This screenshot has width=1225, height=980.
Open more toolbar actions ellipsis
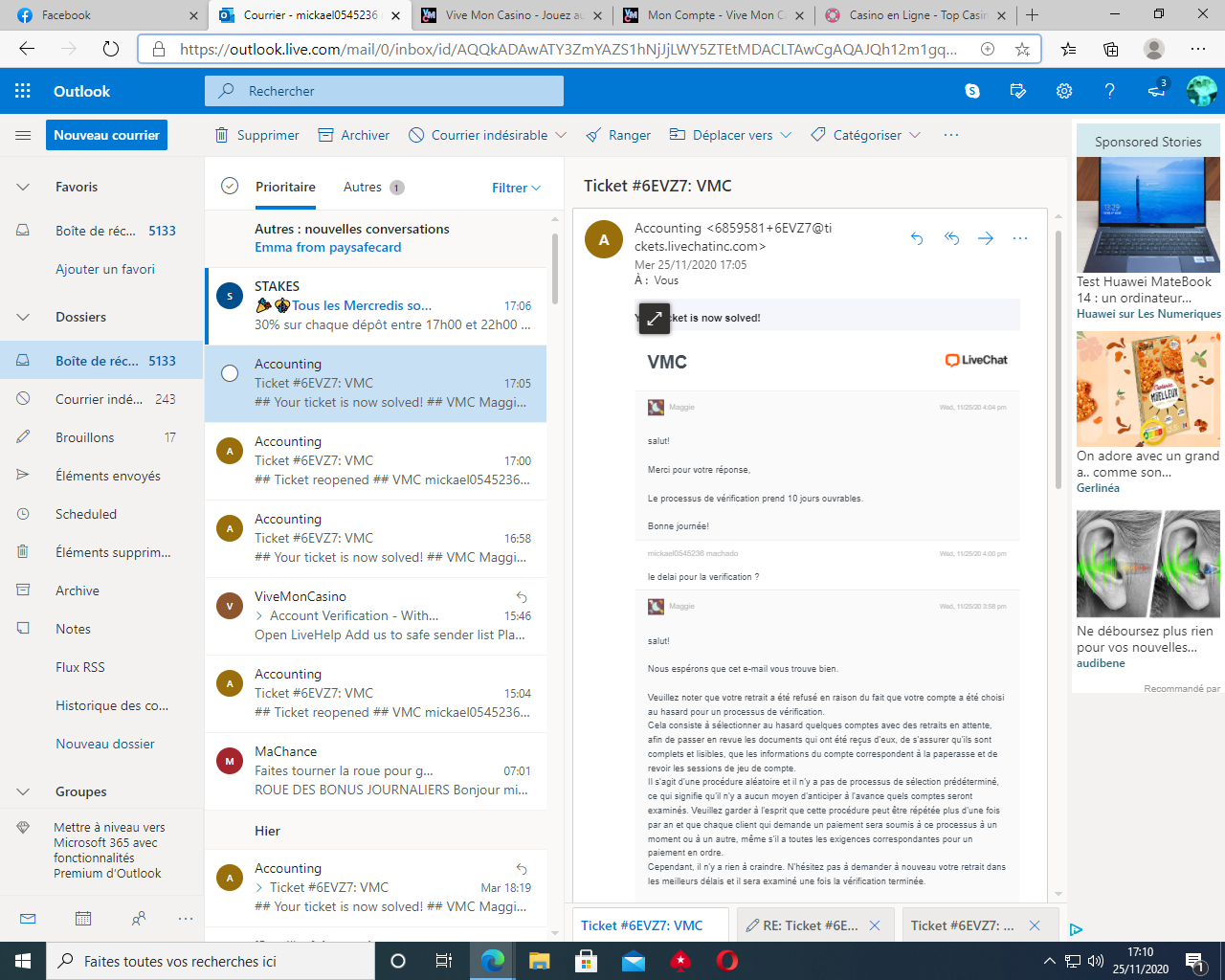pos(951,135)
